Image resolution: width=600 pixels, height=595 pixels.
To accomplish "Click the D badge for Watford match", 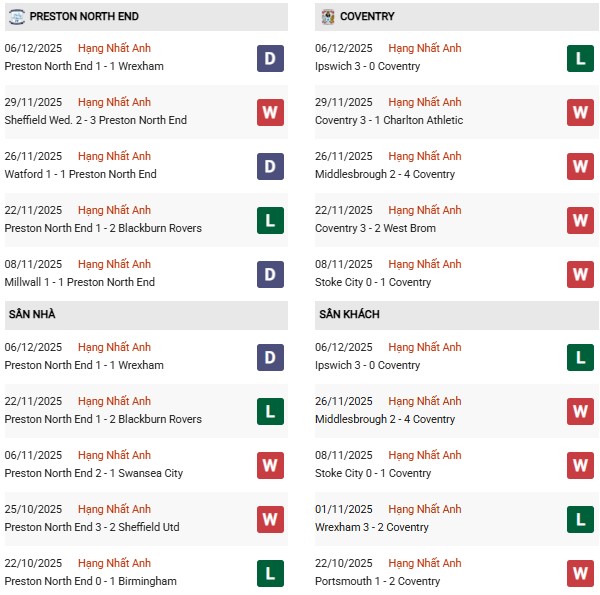I will click(x=270, y=166).
